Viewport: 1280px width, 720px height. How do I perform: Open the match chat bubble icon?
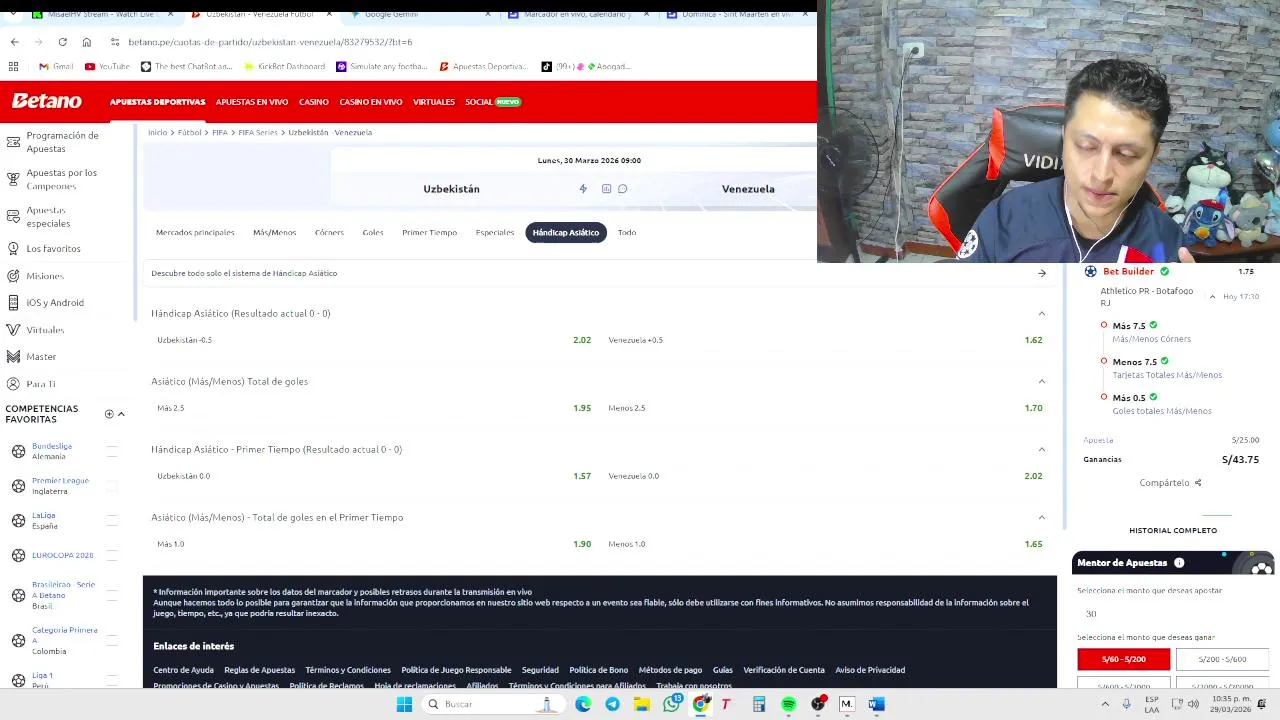tap(622, 189)
